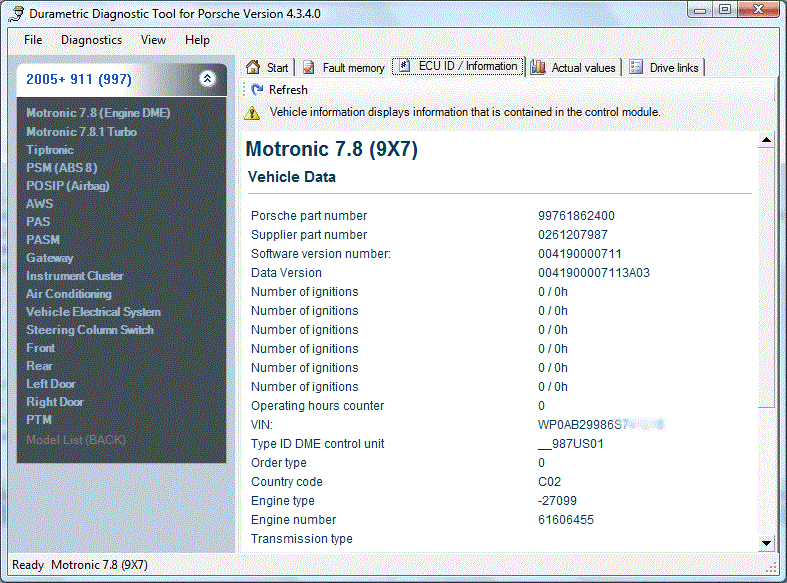
Task: Click Software version value 004190000711
Action: [580, 254]
